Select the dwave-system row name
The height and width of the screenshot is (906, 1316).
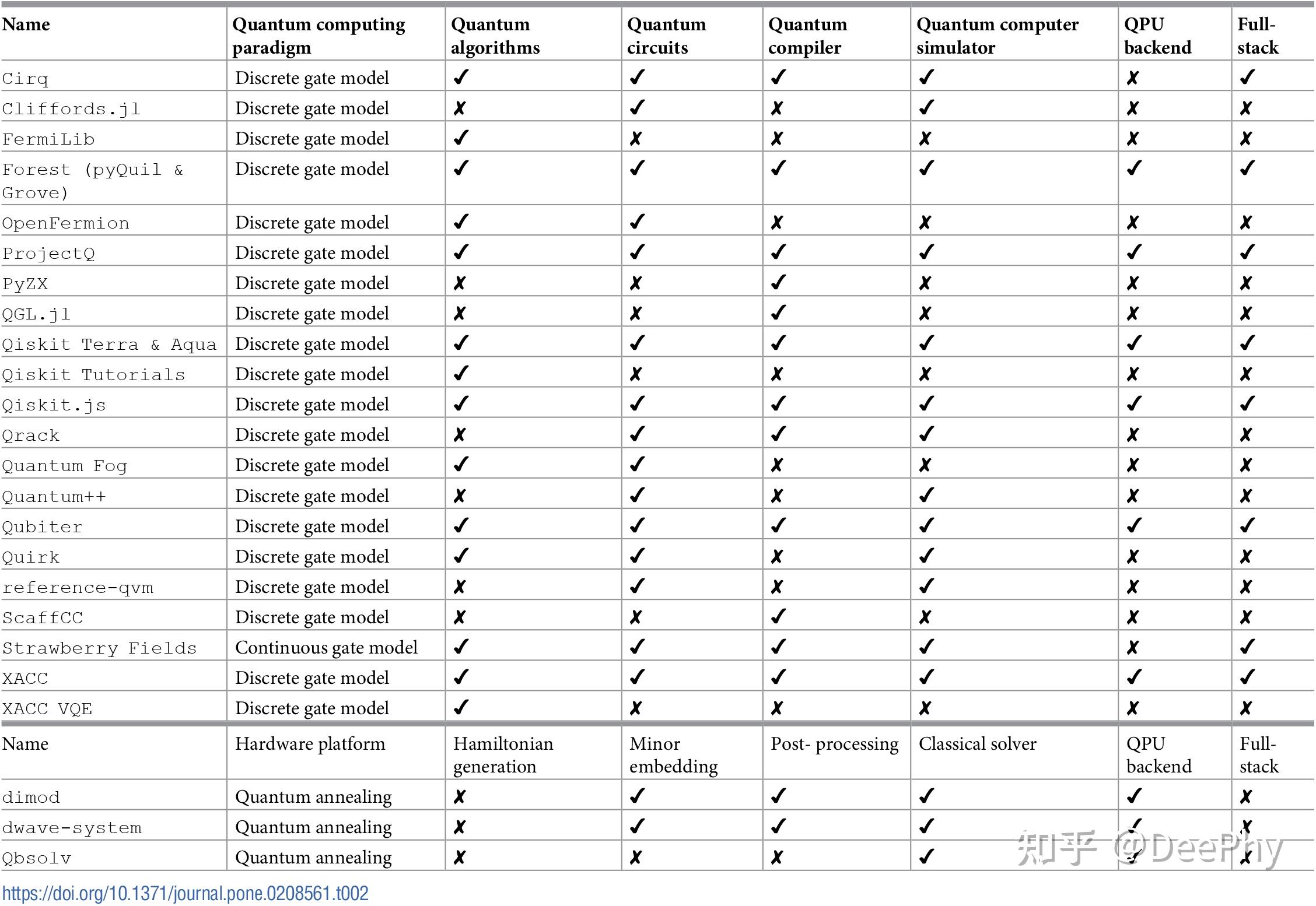click(72, 828)
